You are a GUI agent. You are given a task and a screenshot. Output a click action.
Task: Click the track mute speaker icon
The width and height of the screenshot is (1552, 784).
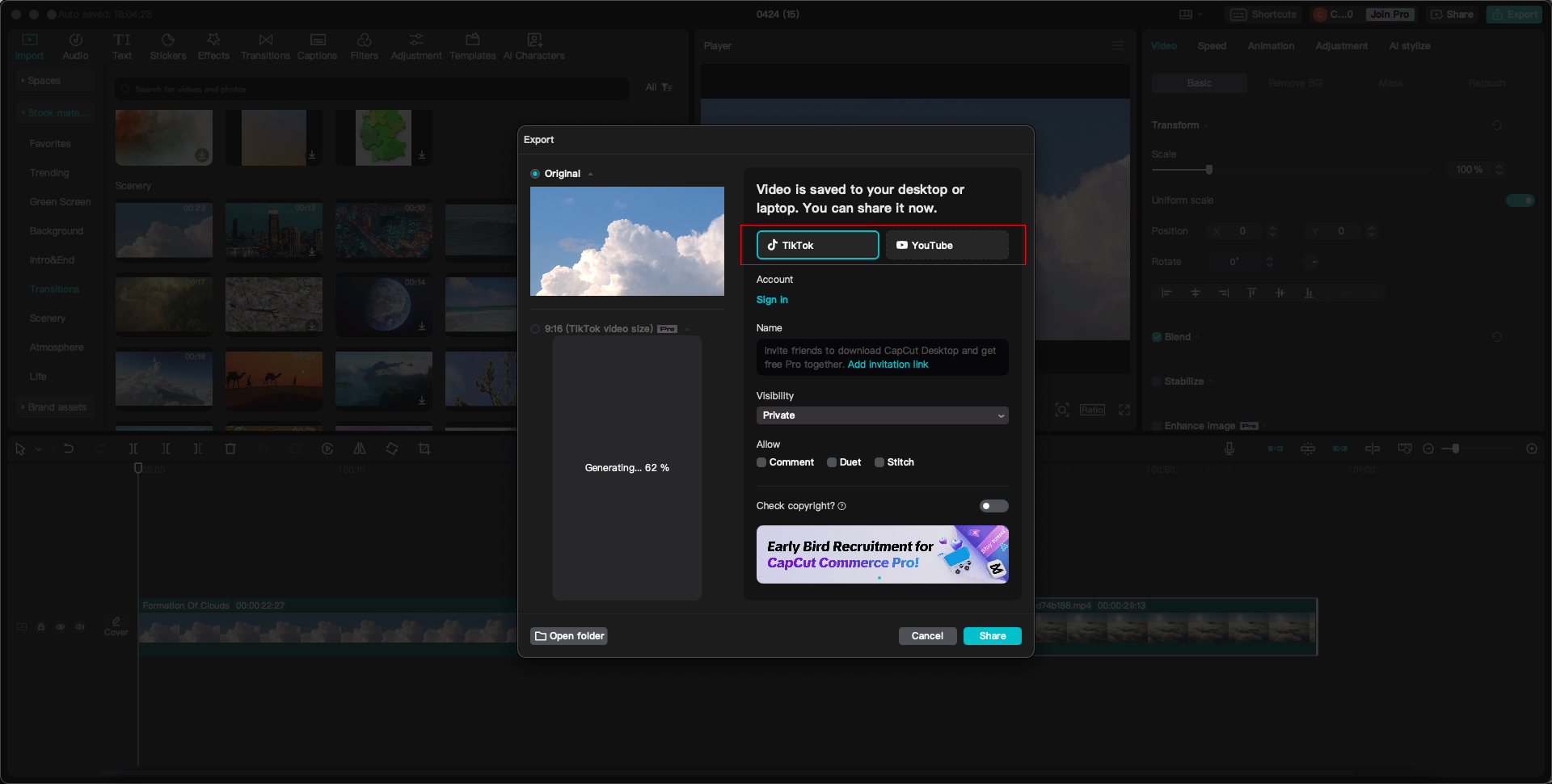pos(80,626)
